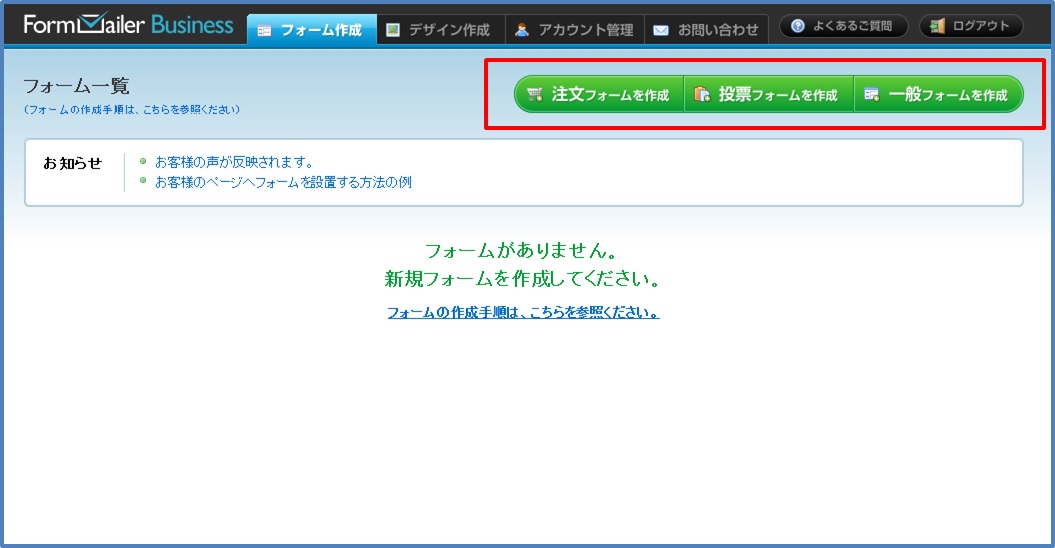This screenshot has width=1055, height=548.
Task: Create an order form with 注文フォームを作成
Action: 599,94
